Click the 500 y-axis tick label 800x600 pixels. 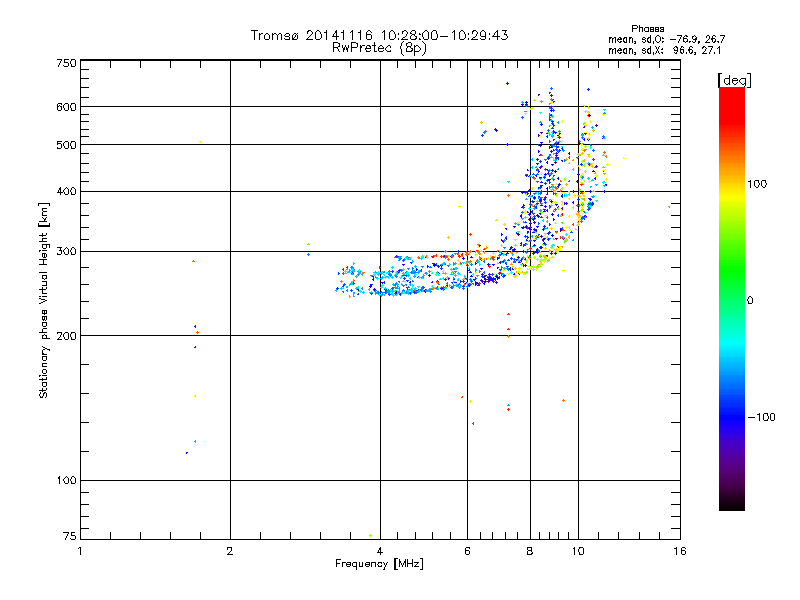(67, 145)
